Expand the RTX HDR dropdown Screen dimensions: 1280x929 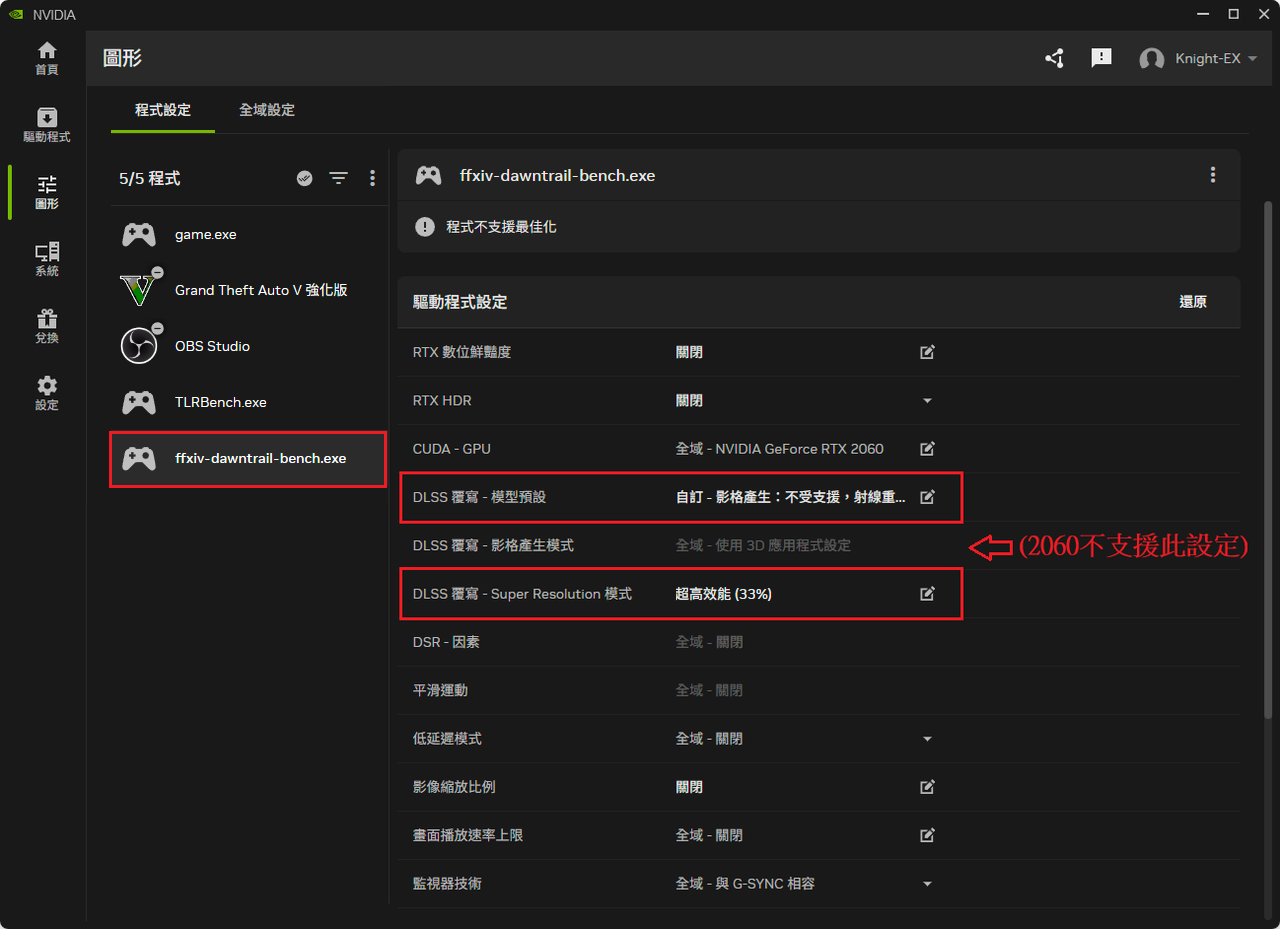point(927,400)
